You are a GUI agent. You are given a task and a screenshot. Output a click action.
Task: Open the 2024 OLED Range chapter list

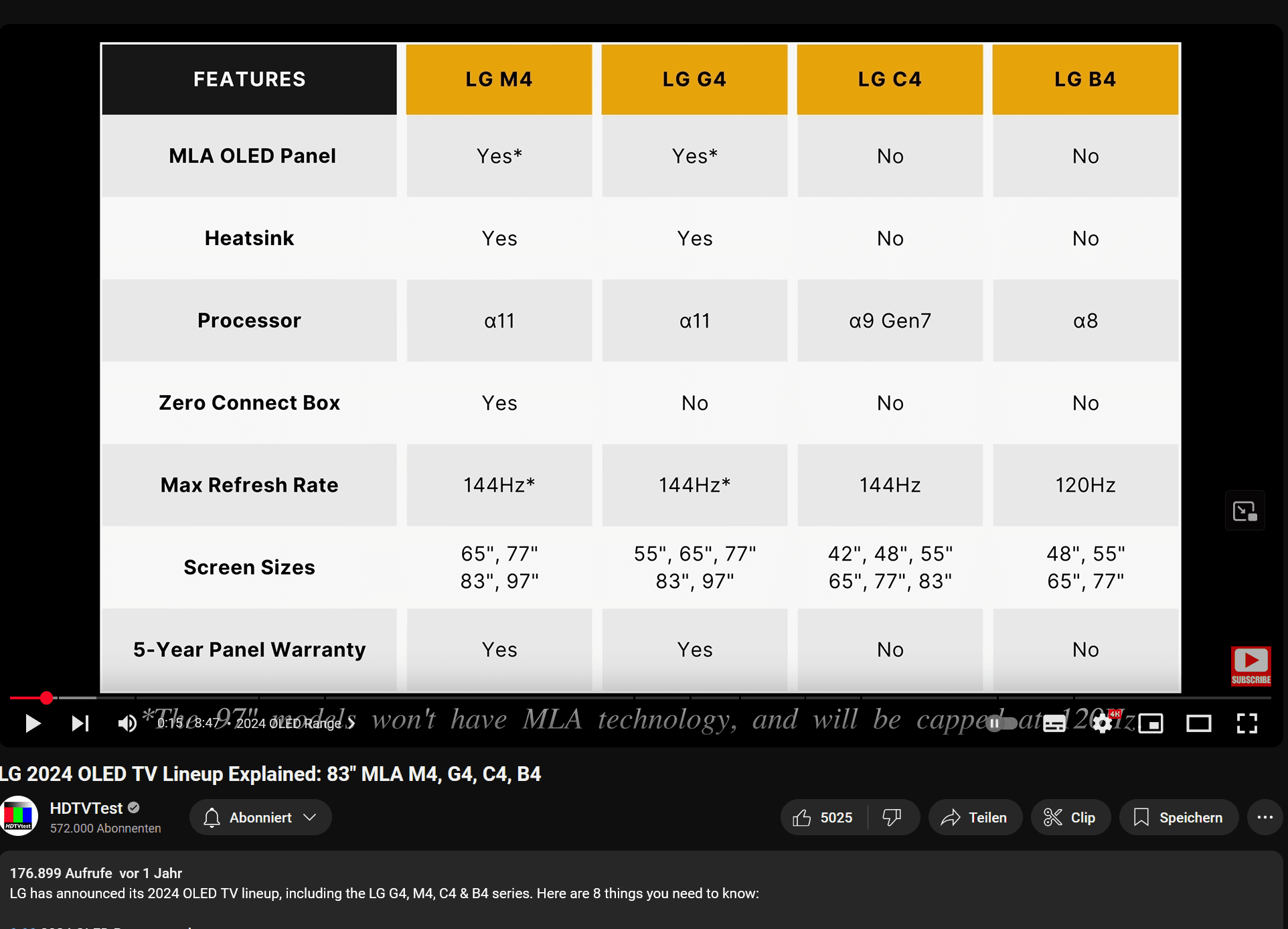pos(295,723)
